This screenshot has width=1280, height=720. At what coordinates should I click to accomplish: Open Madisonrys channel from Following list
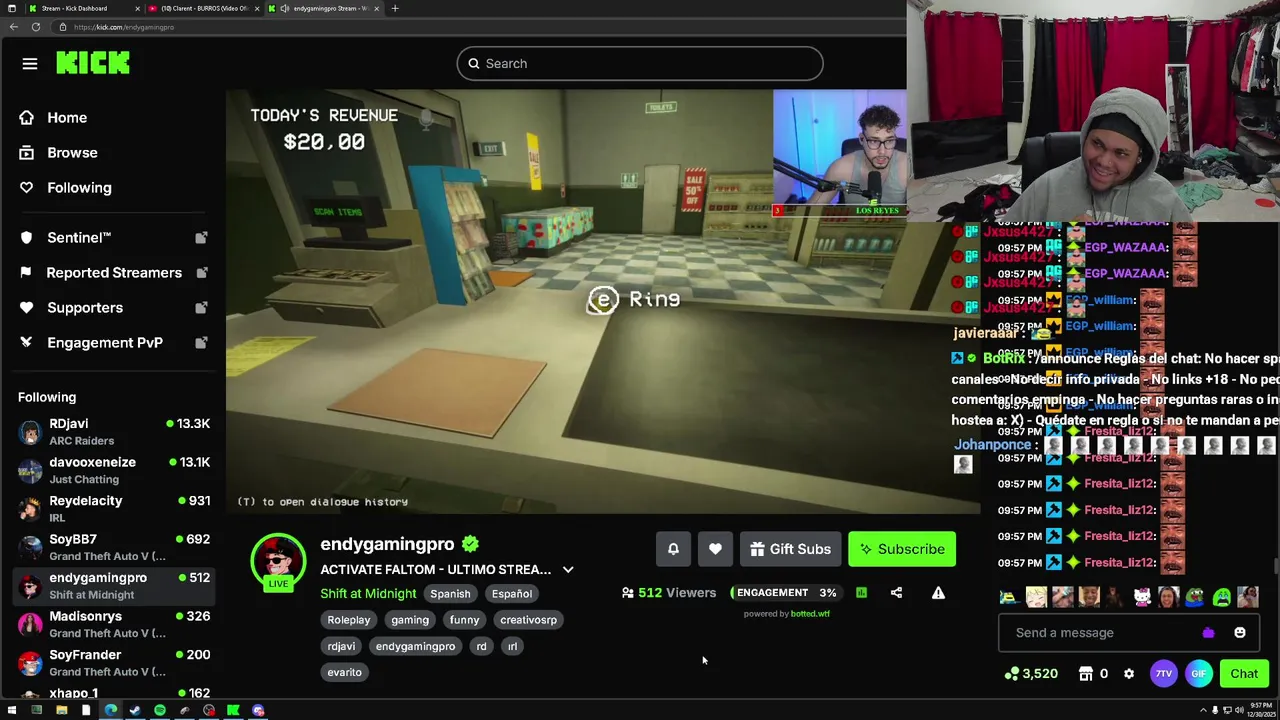pos(113,624)
